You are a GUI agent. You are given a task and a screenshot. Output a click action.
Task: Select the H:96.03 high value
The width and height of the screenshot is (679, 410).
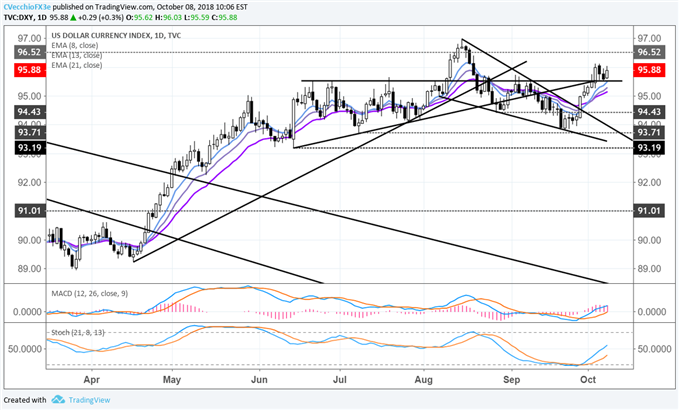[168, 18]
